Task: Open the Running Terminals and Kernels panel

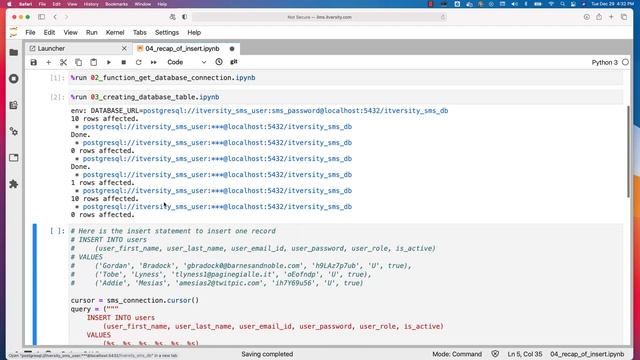Action: point(13,78)
